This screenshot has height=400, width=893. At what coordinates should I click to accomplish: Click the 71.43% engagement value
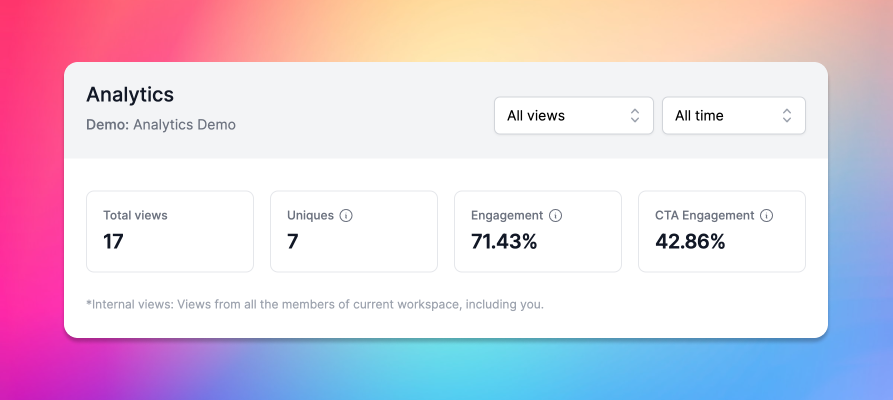pos(504,242)
